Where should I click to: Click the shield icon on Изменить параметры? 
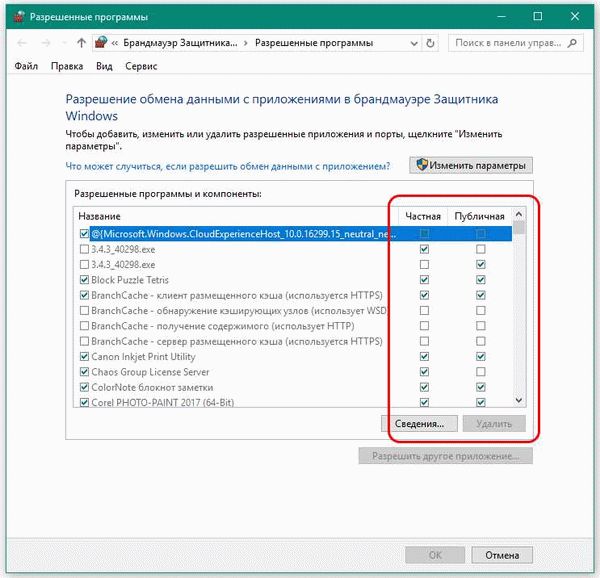(x=423, y=165)
